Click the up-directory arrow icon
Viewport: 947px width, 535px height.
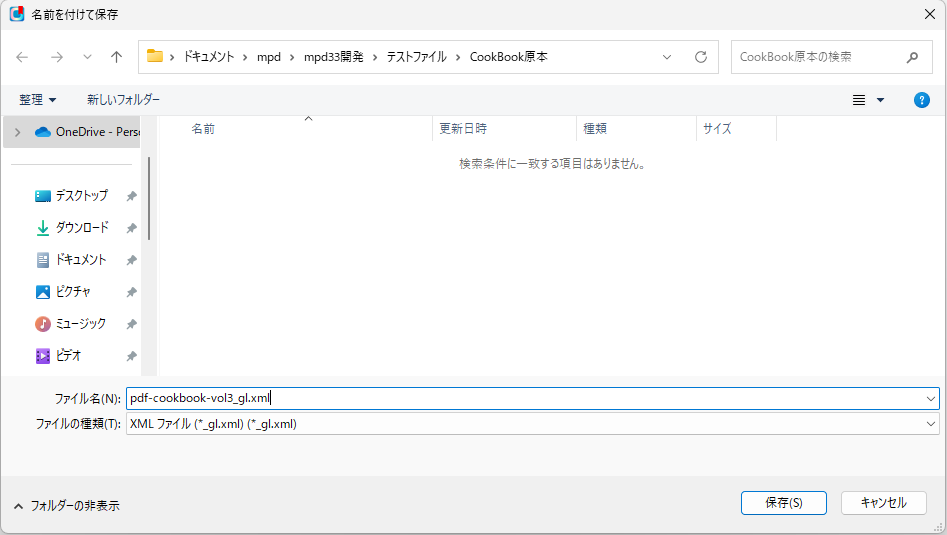[116, 57]
